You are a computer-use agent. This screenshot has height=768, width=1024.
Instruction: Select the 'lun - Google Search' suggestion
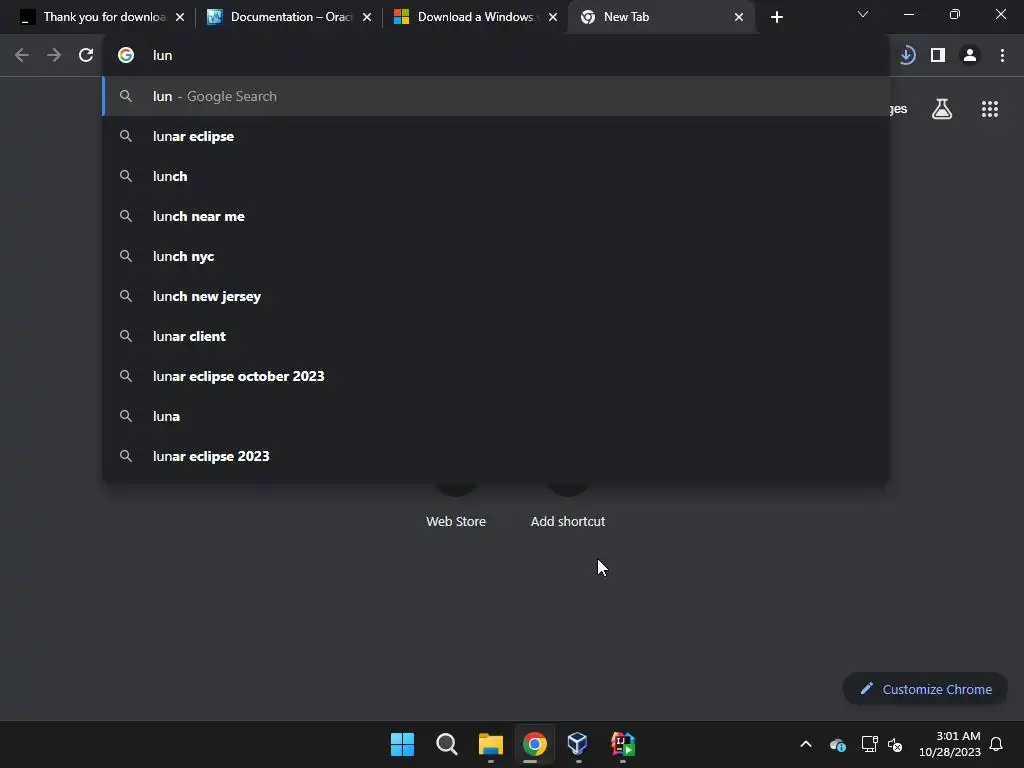click(x=496, y=97)
